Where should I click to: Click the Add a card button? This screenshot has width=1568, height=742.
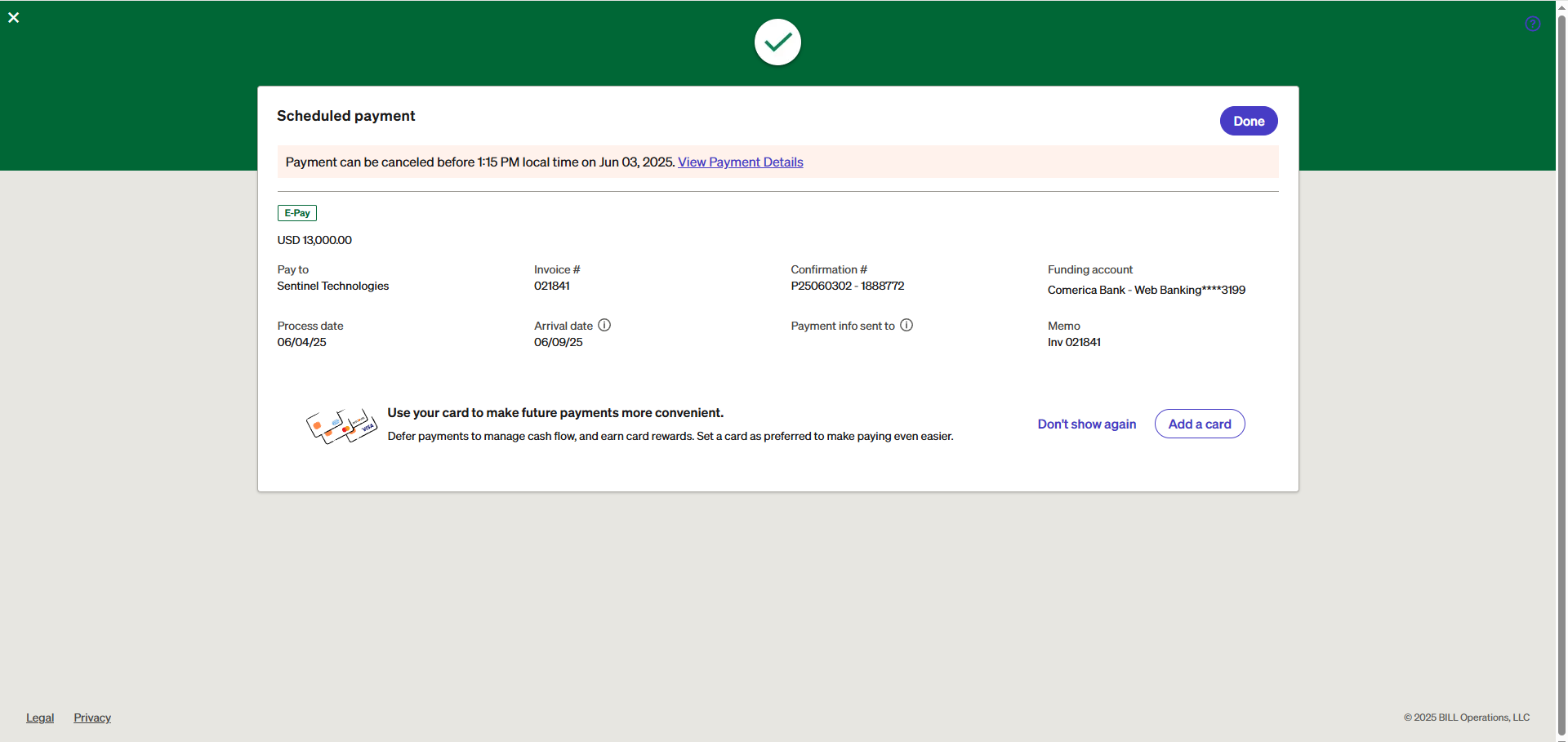coord(1199,424)
